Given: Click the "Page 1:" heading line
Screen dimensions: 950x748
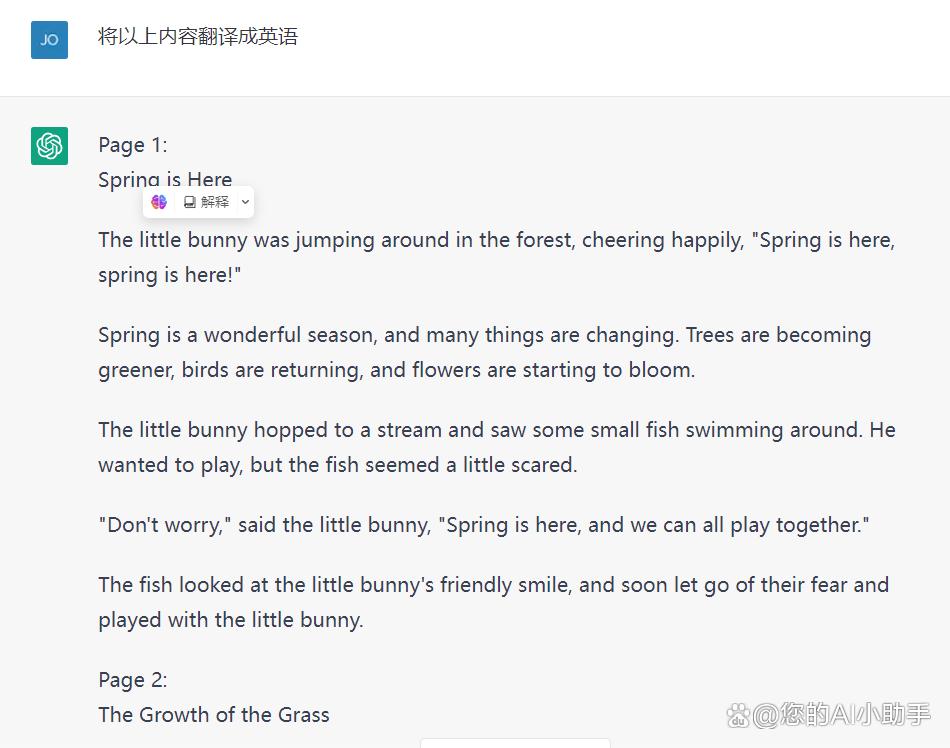Looking at the screenshot, I should tap(133, 145).
